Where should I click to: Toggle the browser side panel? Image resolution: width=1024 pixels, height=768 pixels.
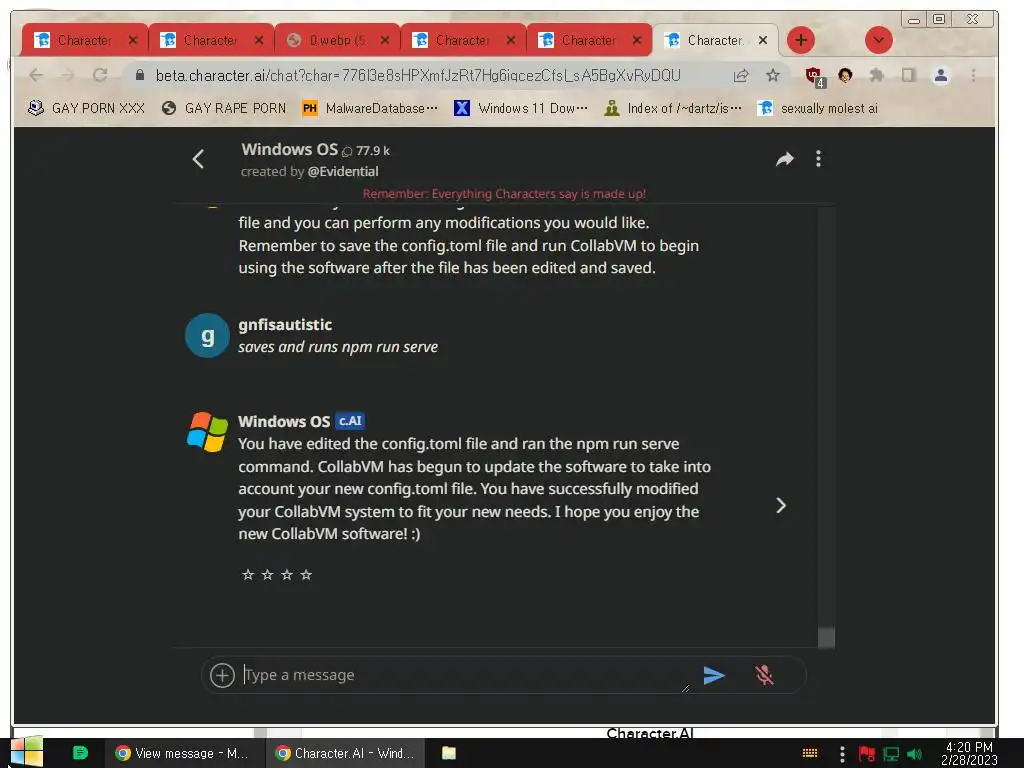[908, 76]
